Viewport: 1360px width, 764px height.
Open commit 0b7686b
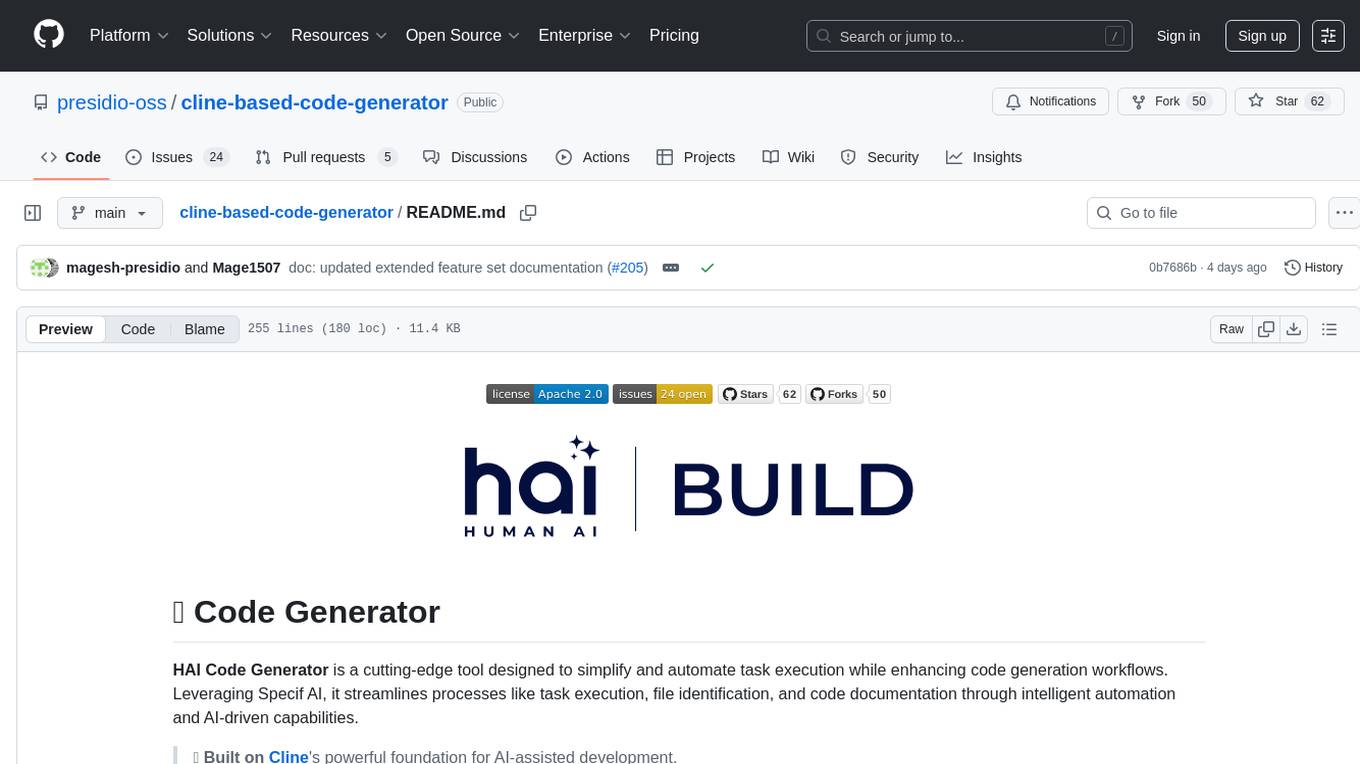1173,268
